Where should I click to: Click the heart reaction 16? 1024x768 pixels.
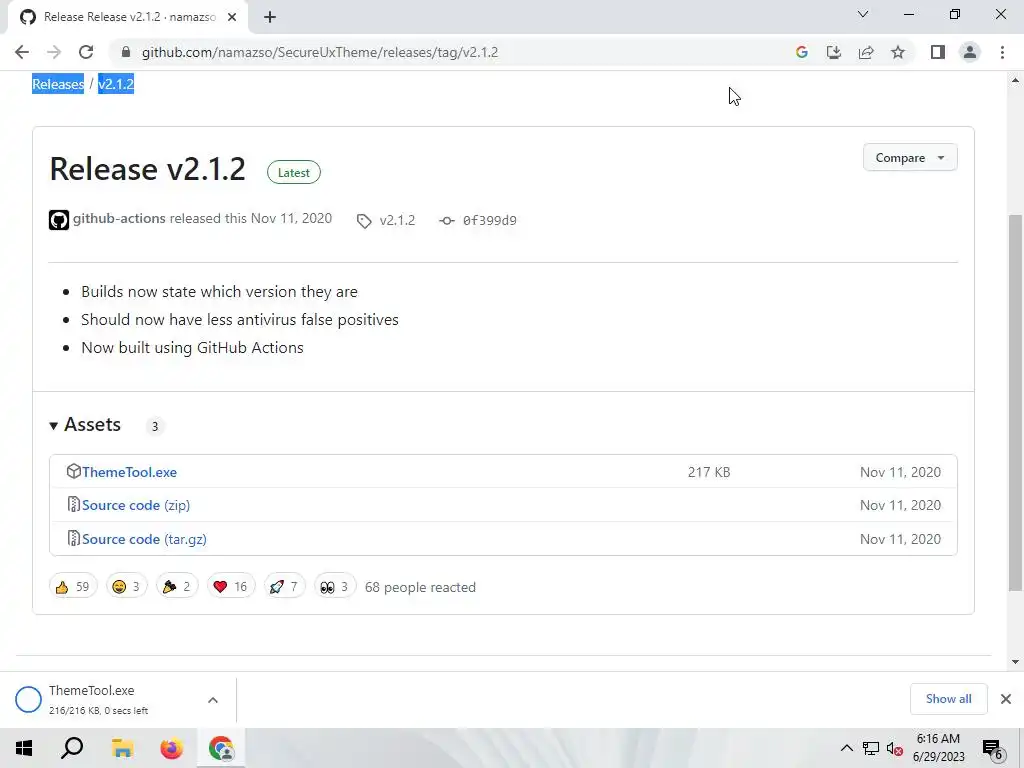coord(231,586)
